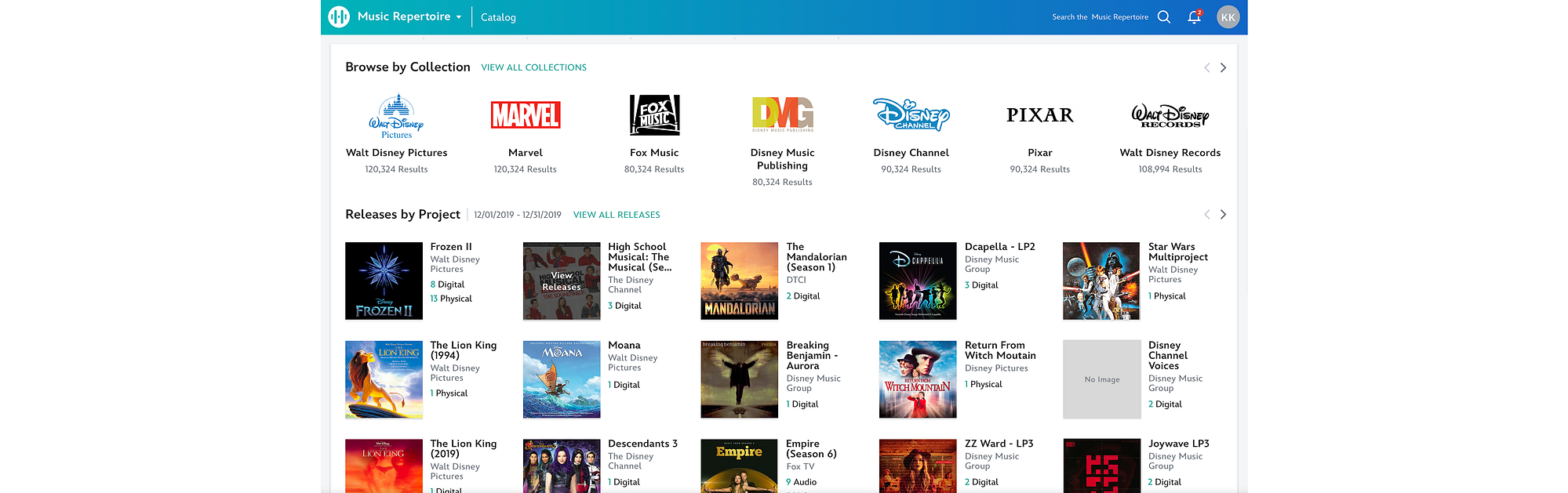Click the Moana project title

click(624, 346)
